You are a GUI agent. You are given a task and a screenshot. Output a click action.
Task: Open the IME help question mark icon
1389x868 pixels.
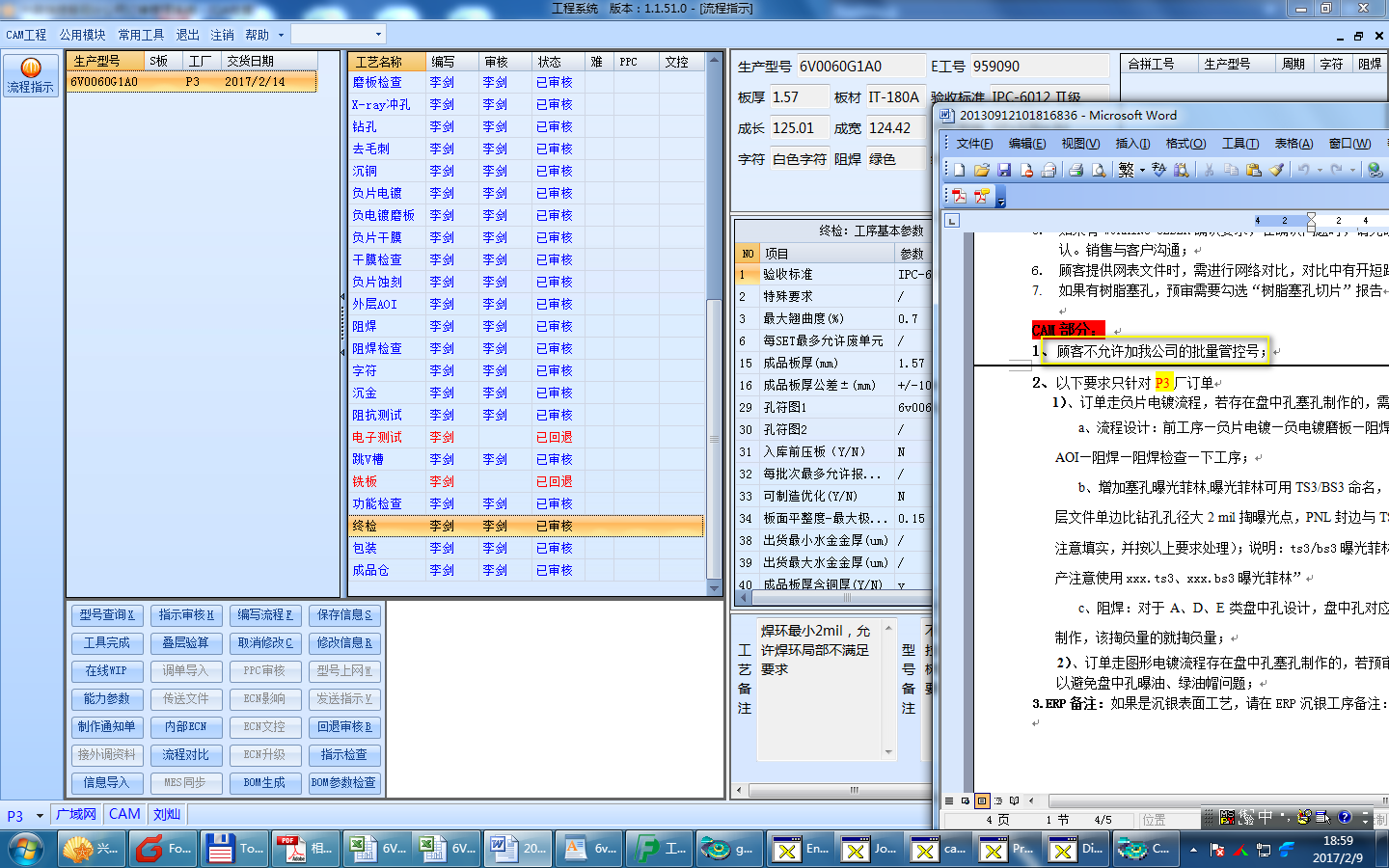point(1345,817)
